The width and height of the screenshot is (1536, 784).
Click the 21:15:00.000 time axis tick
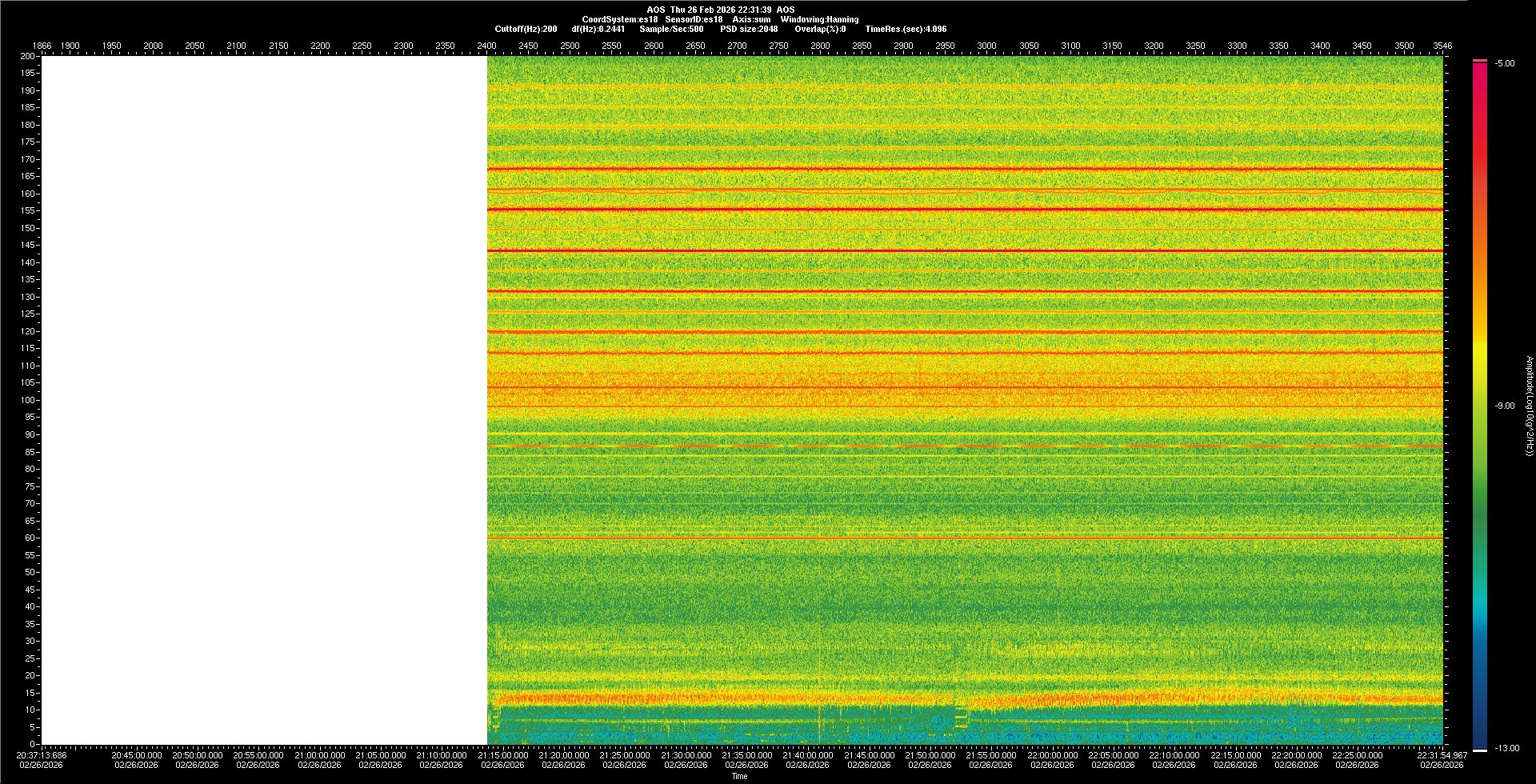(x=503, y=754)
